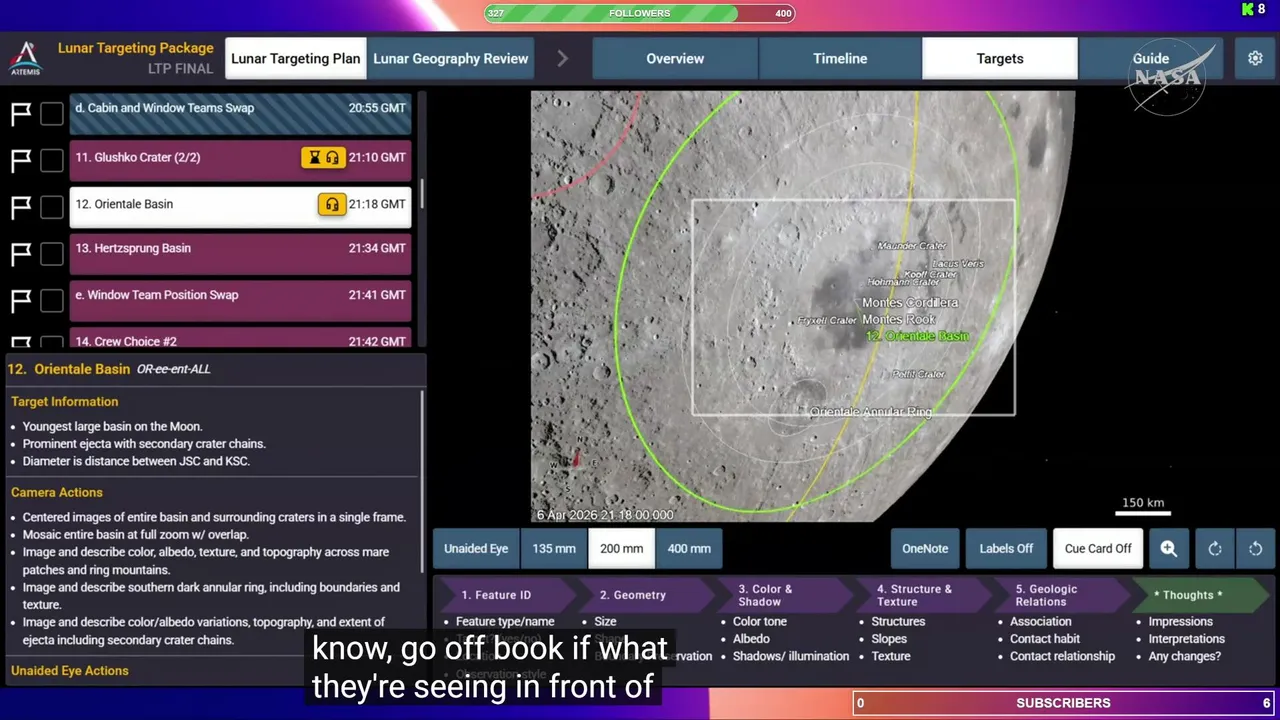Click the hourglass headset badge on Glushko Crater
The image size is (1280, 720).
322,157
